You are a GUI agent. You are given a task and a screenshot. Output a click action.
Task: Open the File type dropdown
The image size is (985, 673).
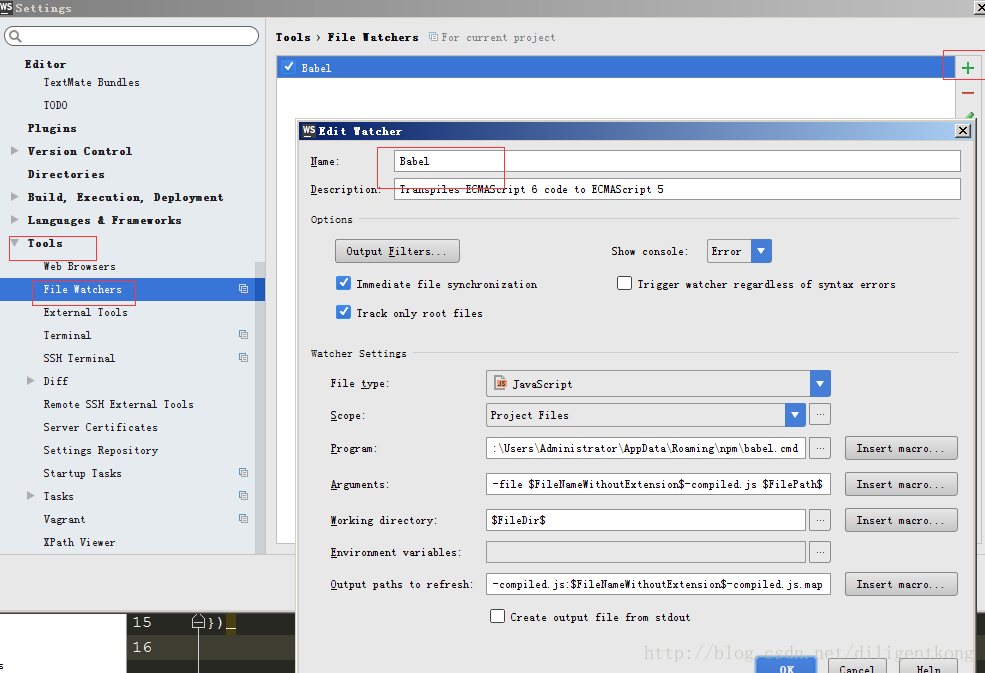coord(820,383)
